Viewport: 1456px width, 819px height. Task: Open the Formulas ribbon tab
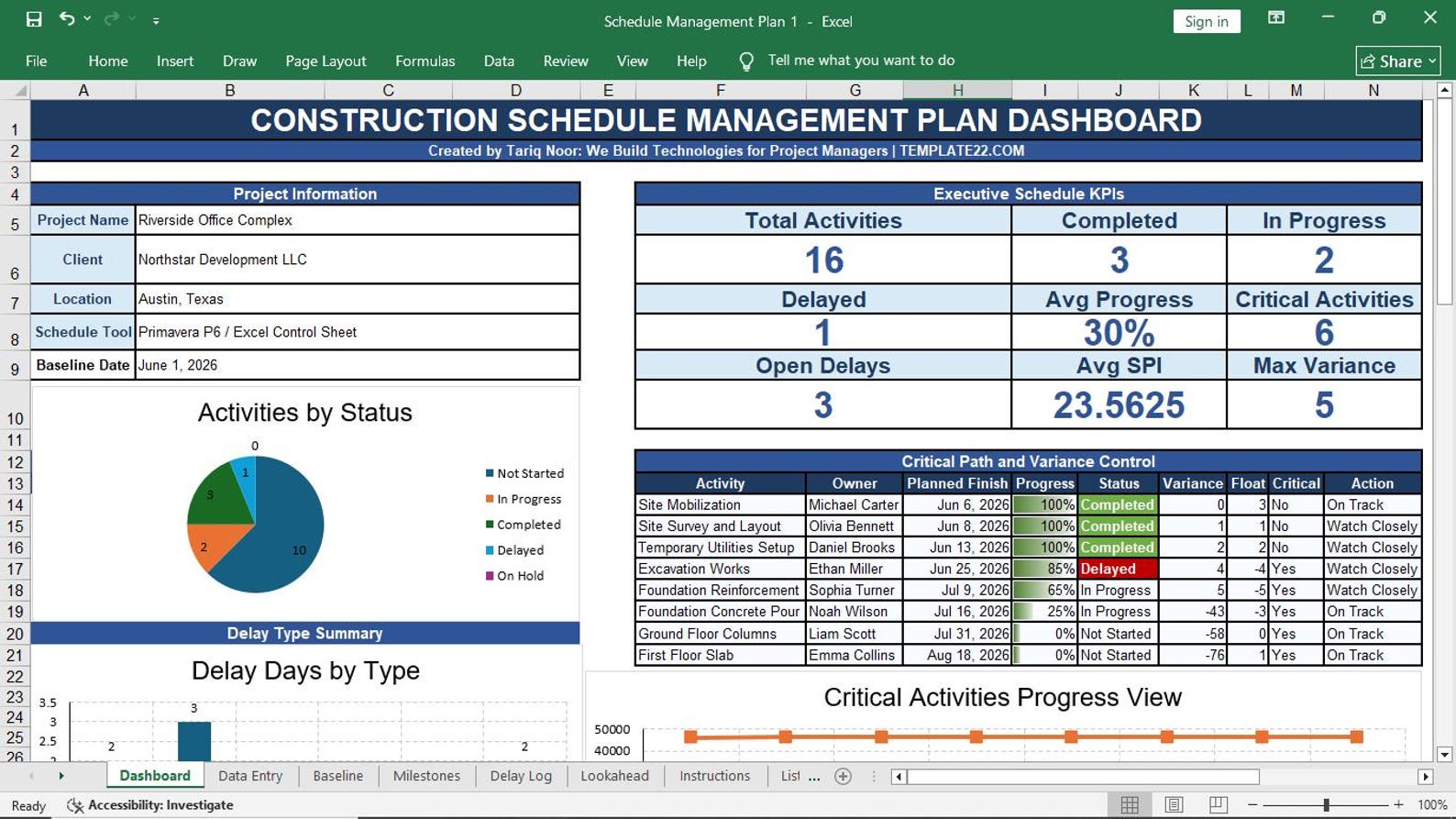(x=425, y=61)
